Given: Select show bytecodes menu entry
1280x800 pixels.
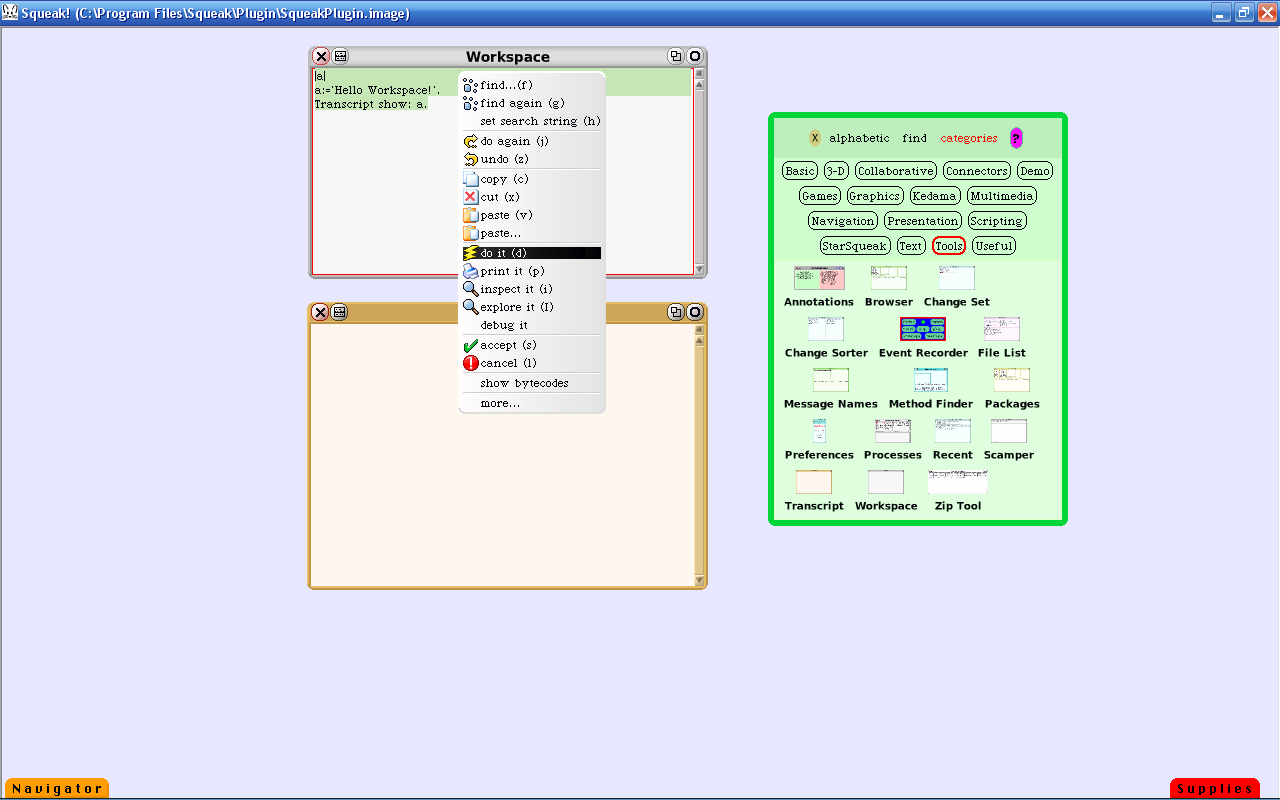Looking at the screenshot, I should pyautogui.click(x=532, y=383).
